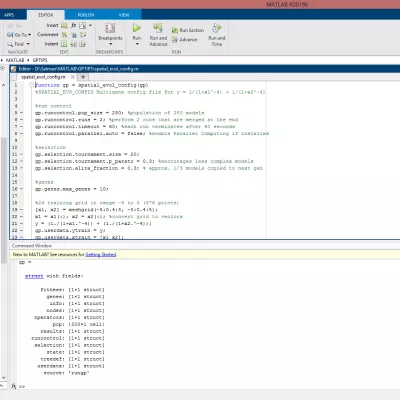Click the Run Section icon

(175, 30)
